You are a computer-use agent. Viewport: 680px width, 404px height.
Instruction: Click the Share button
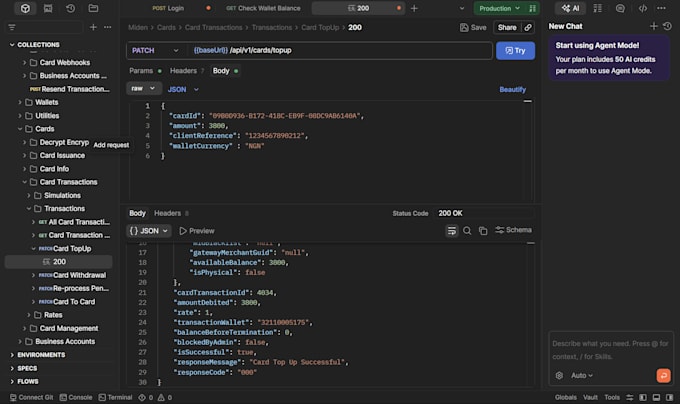(507, 28)
